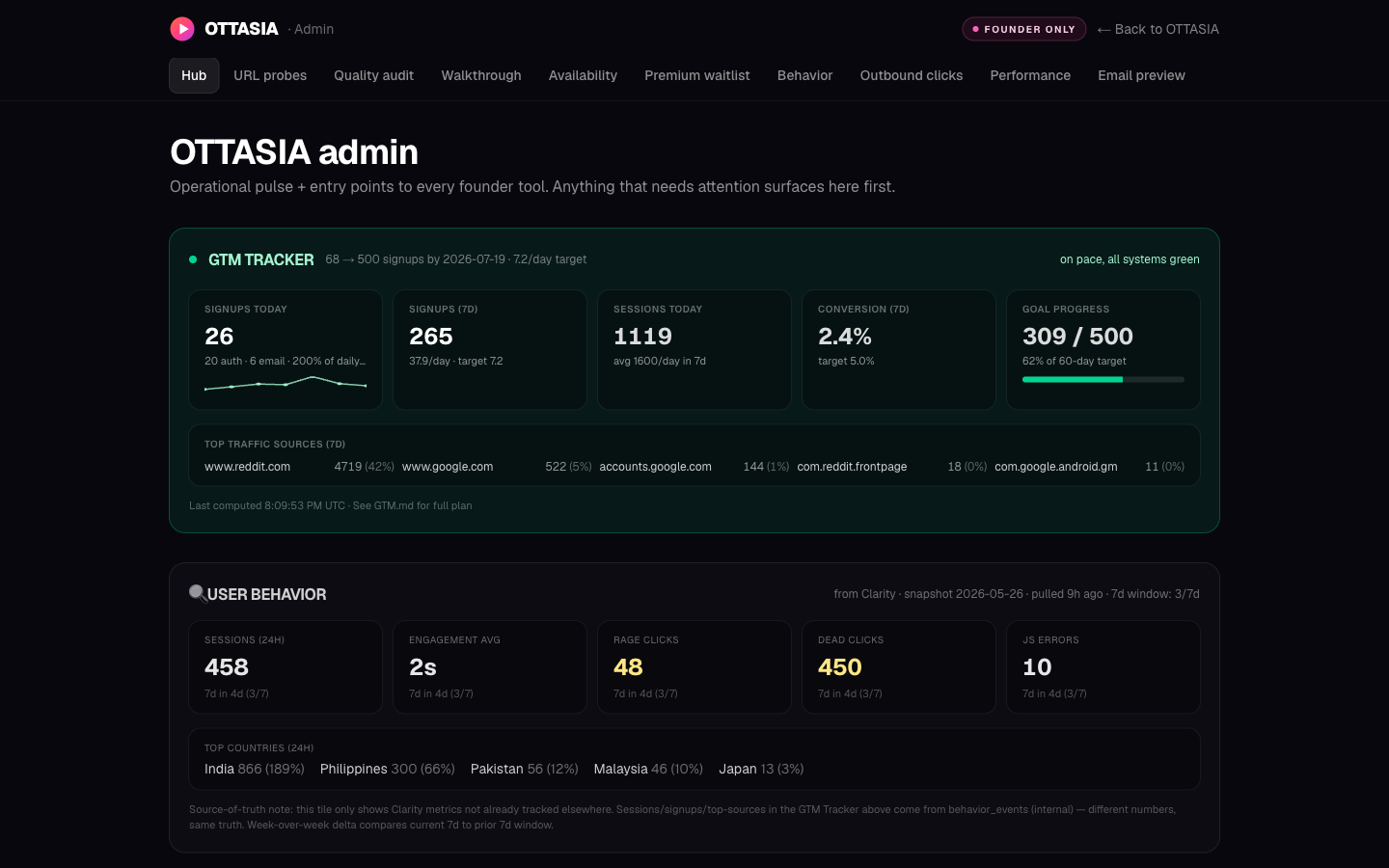Click the 'avg 1600/day in 7d' label
The height and width of the screenshot is (868, 1389).
point(660,361)
